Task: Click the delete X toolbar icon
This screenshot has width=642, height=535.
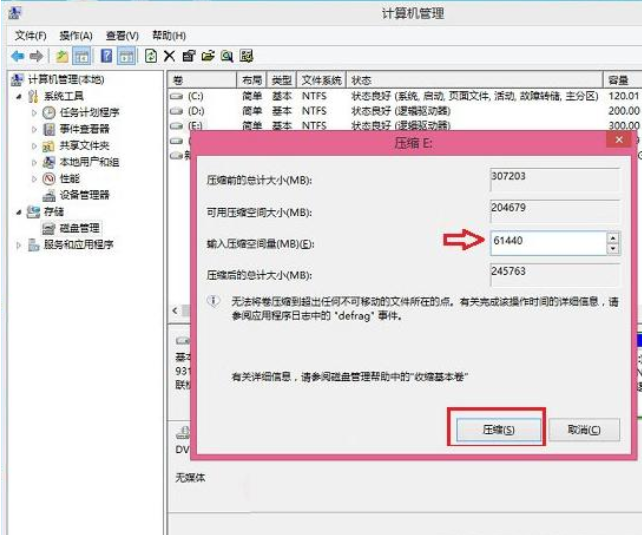Action: coord(169,57)
